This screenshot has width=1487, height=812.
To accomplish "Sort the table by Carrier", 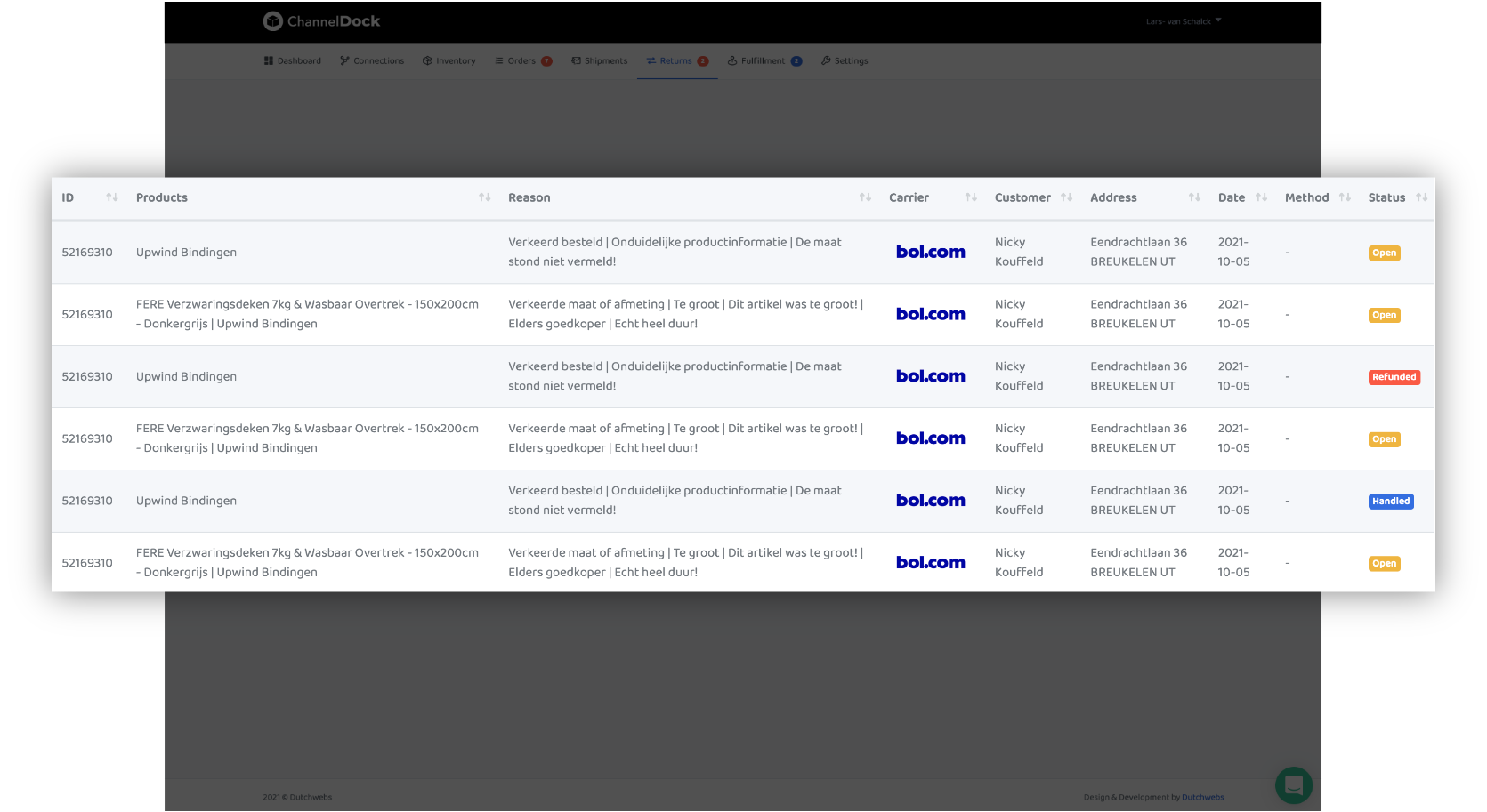I will point(971,197).
